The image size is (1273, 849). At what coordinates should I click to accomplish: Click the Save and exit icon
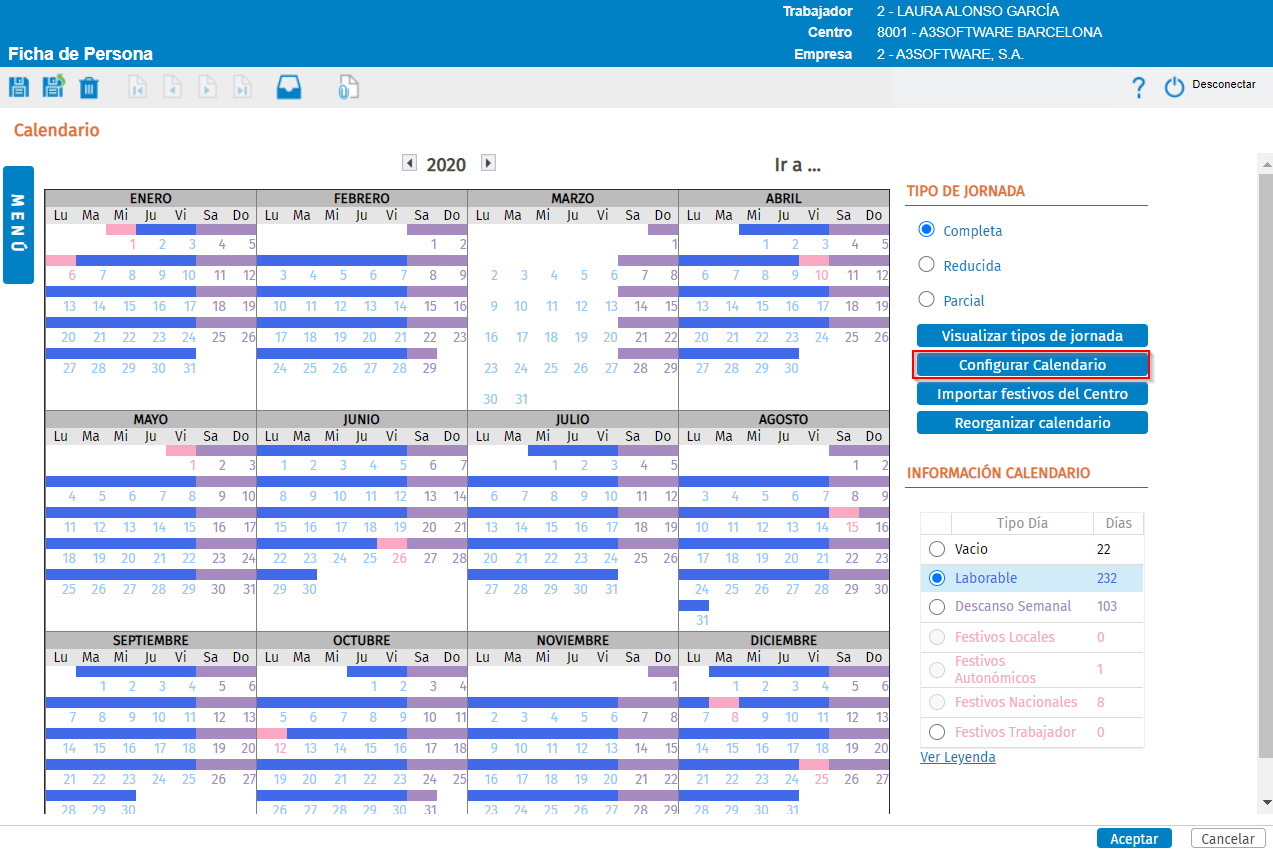(53, 87)
